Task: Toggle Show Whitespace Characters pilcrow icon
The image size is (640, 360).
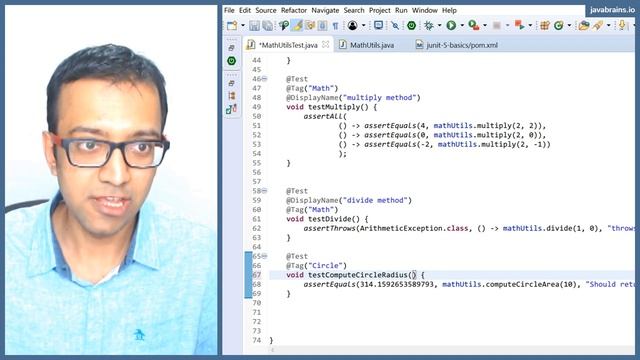Action: tap(335, 26)
